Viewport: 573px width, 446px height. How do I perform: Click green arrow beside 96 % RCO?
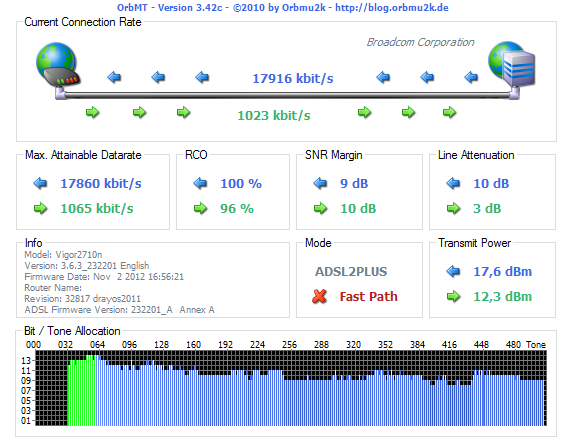point(200,208)
